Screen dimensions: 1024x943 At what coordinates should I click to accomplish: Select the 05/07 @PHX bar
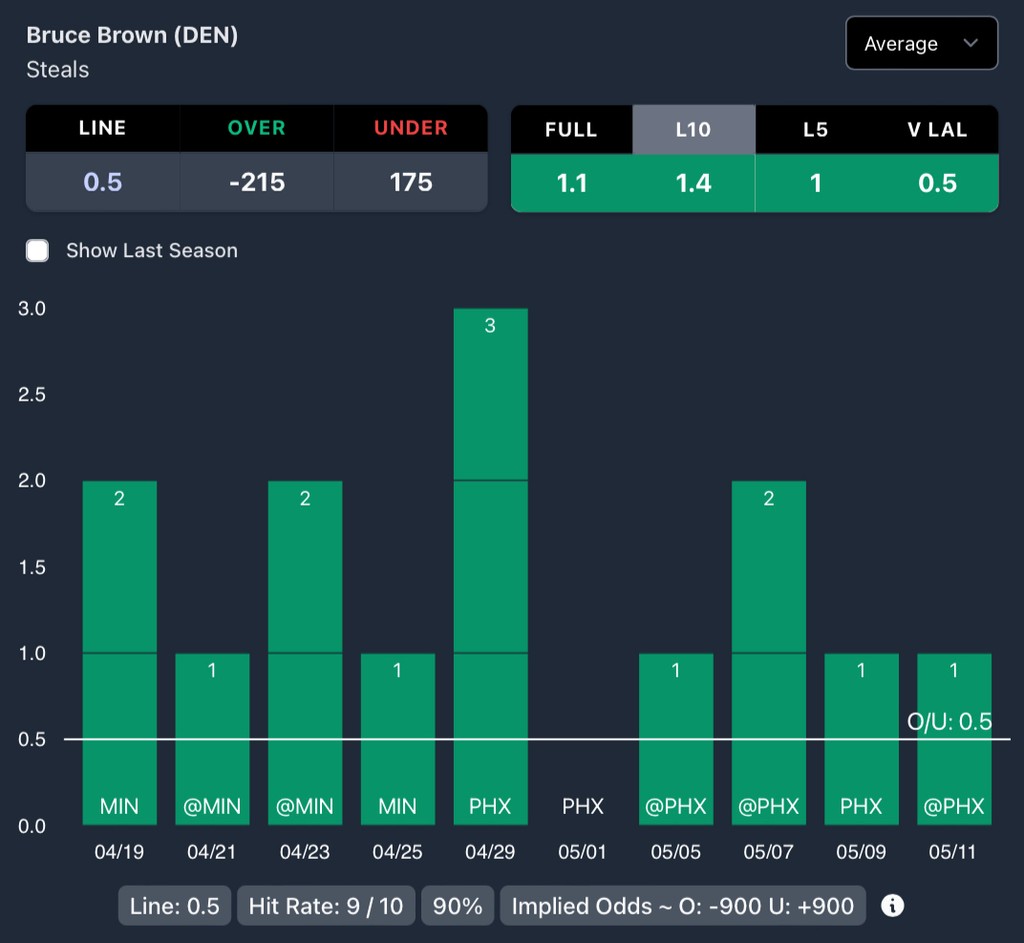[769, 653]
